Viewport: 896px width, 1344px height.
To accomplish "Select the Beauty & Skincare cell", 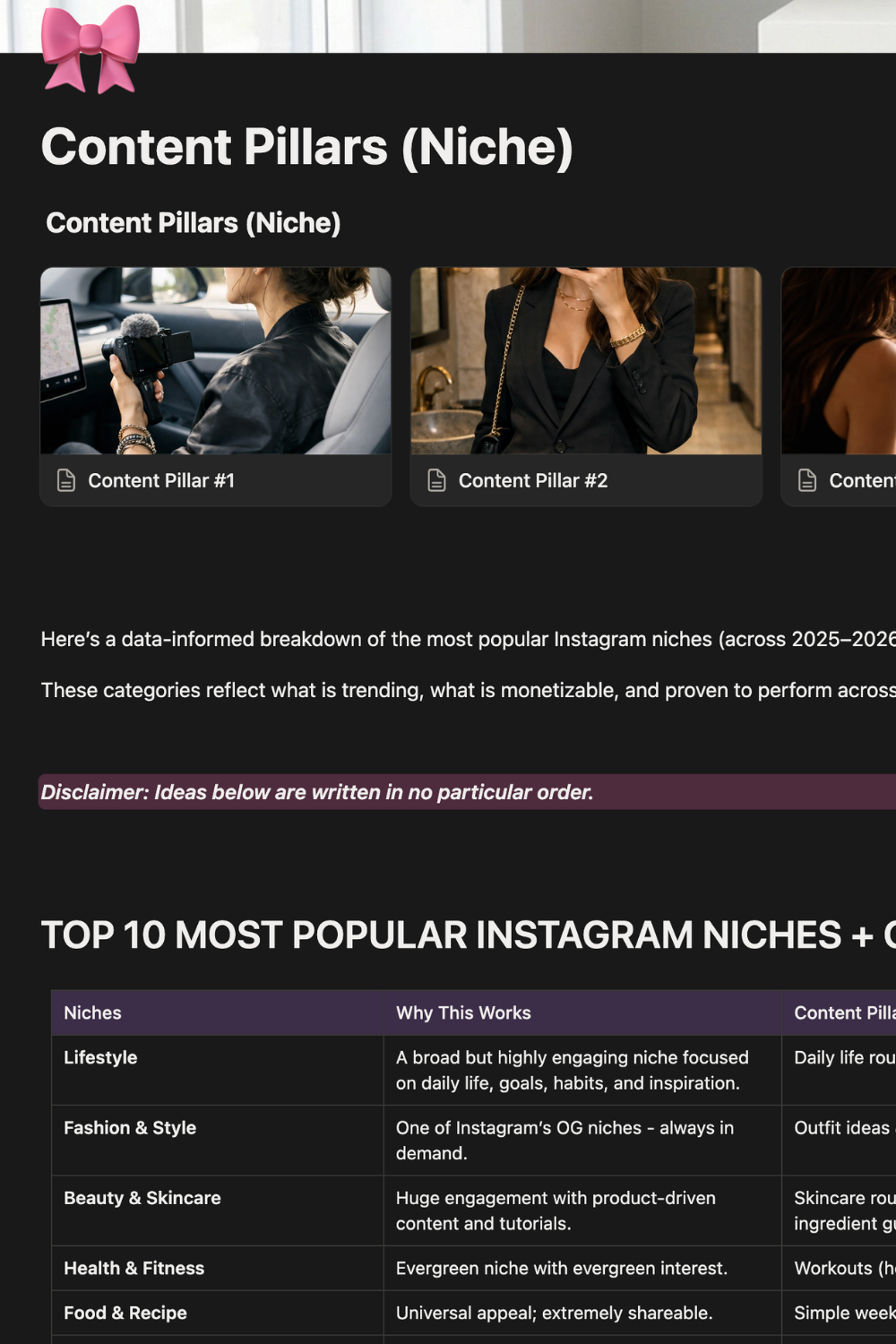I will tap(218, 1210).
